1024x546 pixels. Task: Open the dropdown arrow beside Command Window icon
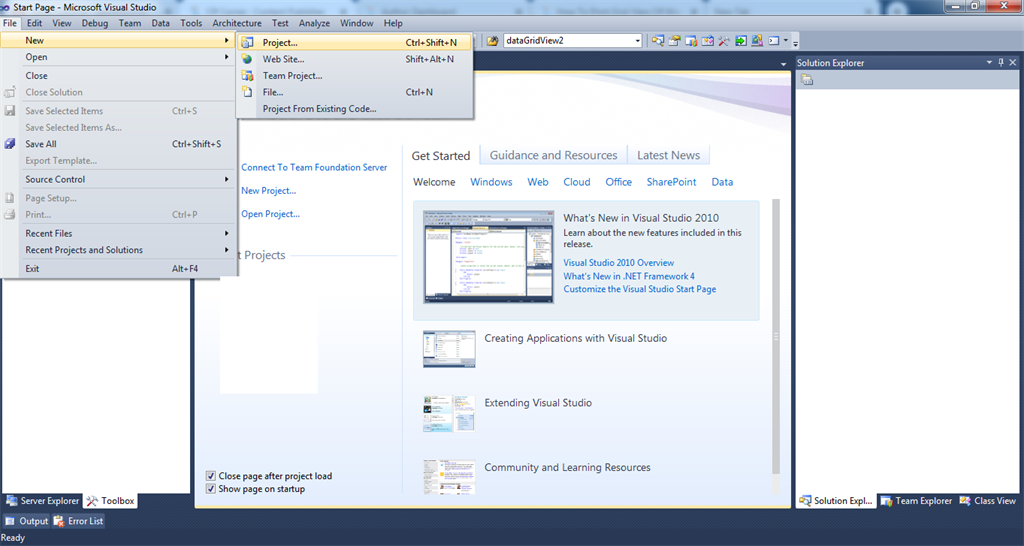click(786, 40)
